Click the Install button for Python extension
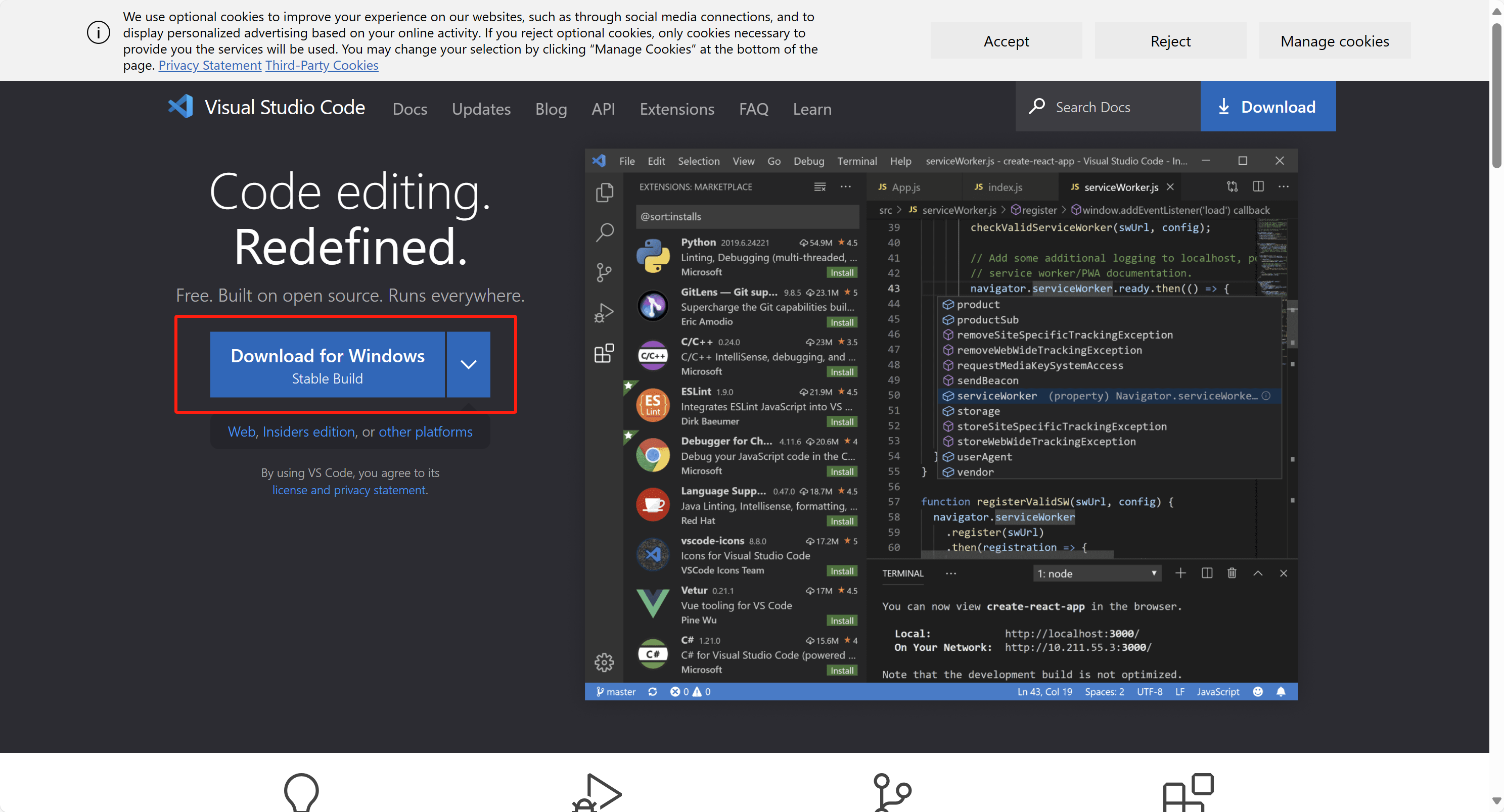This screenshot has height=812, width=1504. coord(841,273)
